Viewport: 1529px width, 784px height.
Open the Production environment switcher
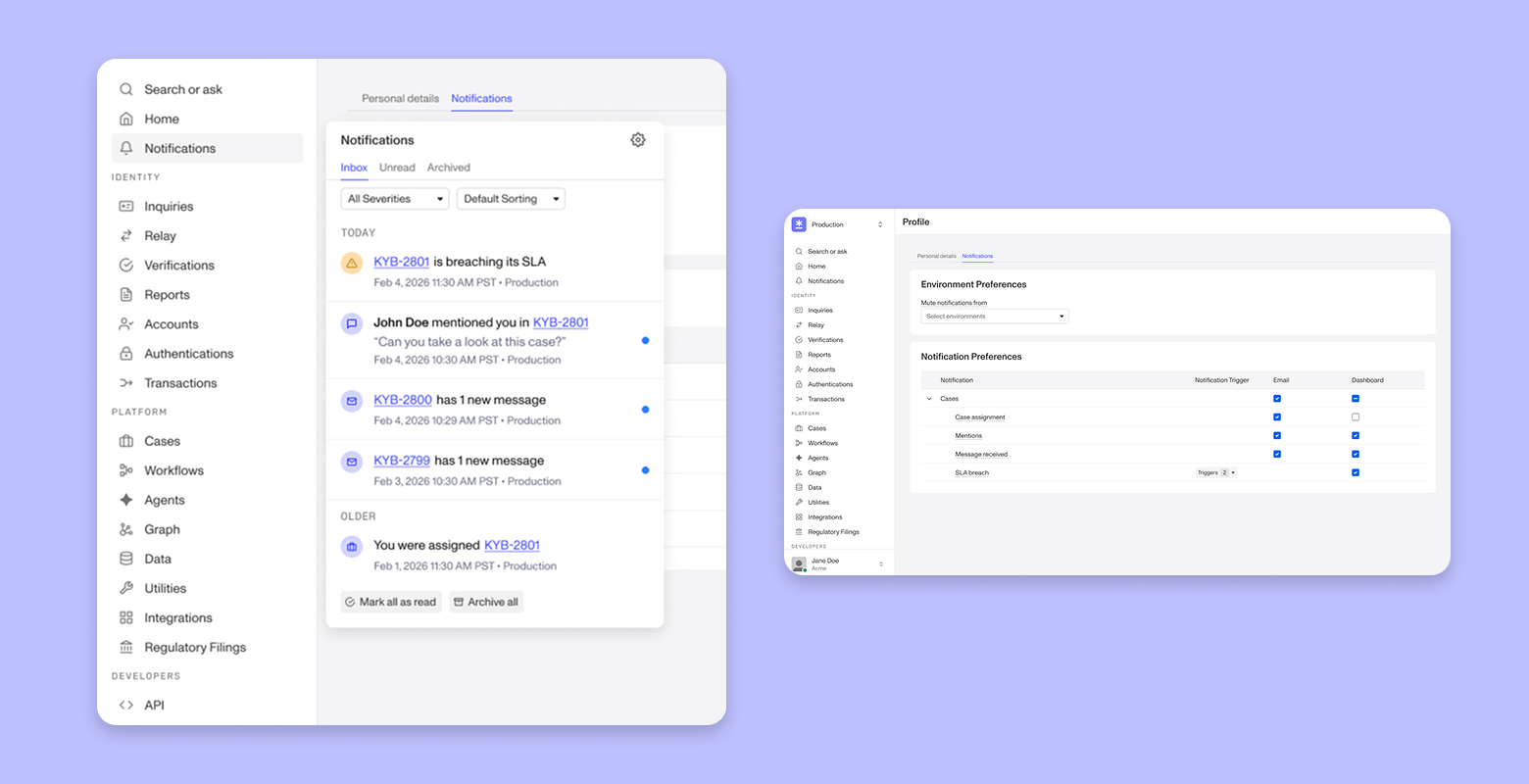[x=839, y=224]
